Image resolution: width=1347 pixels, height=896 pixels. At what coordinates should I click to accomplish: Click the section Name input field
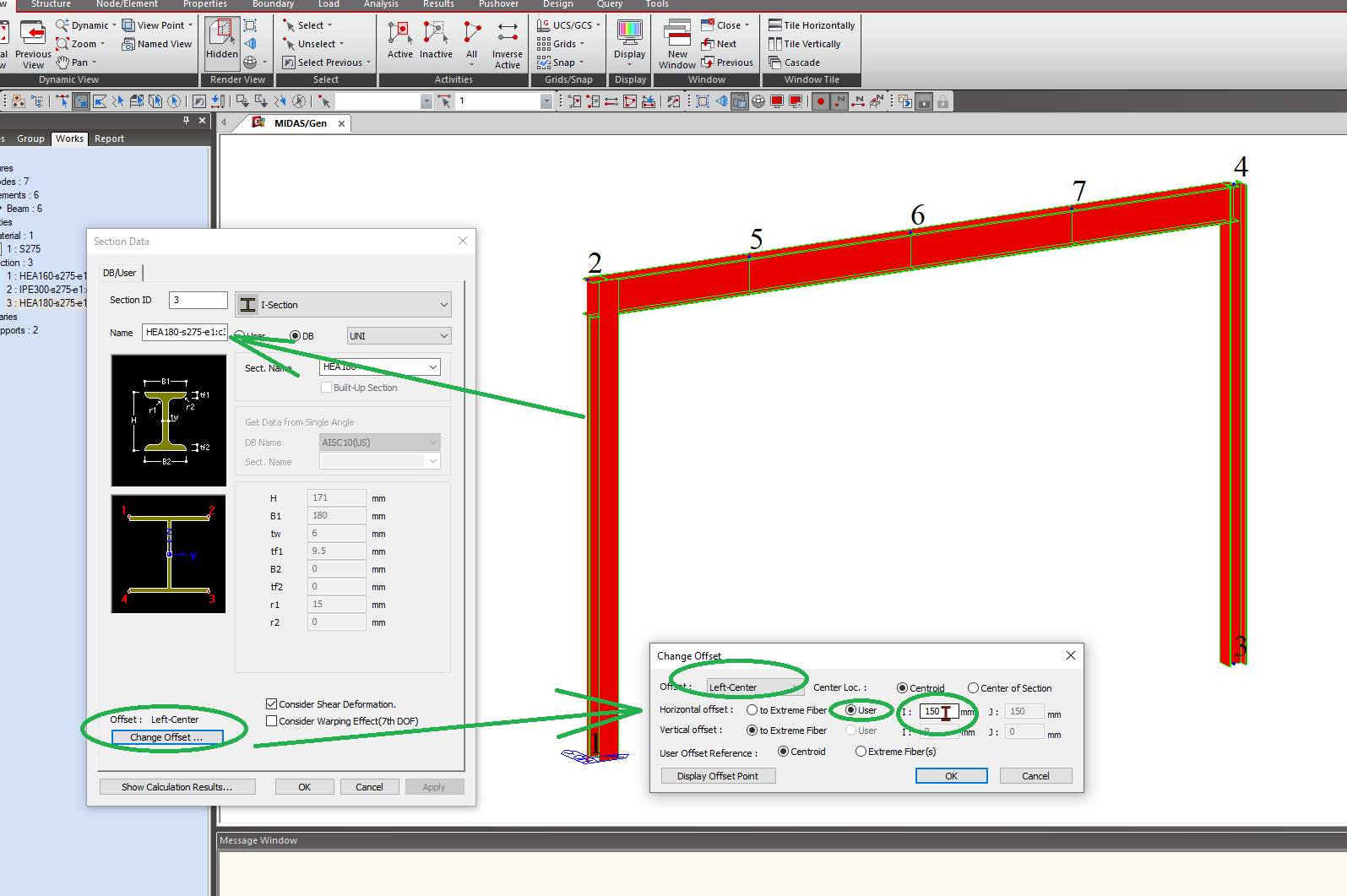pos(185,333)
